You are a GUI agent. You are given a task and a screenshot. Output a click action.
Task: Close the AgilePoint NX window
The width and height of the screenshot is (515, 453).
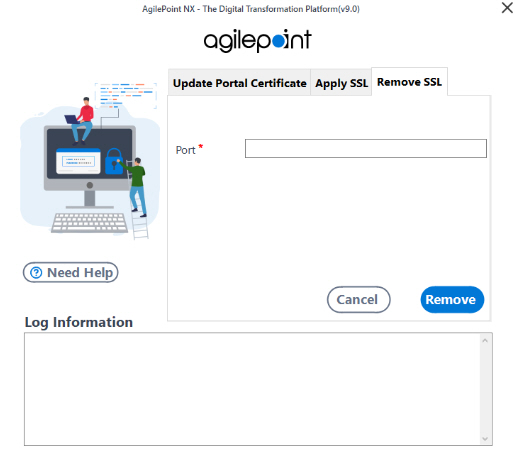tap(507, 8)
